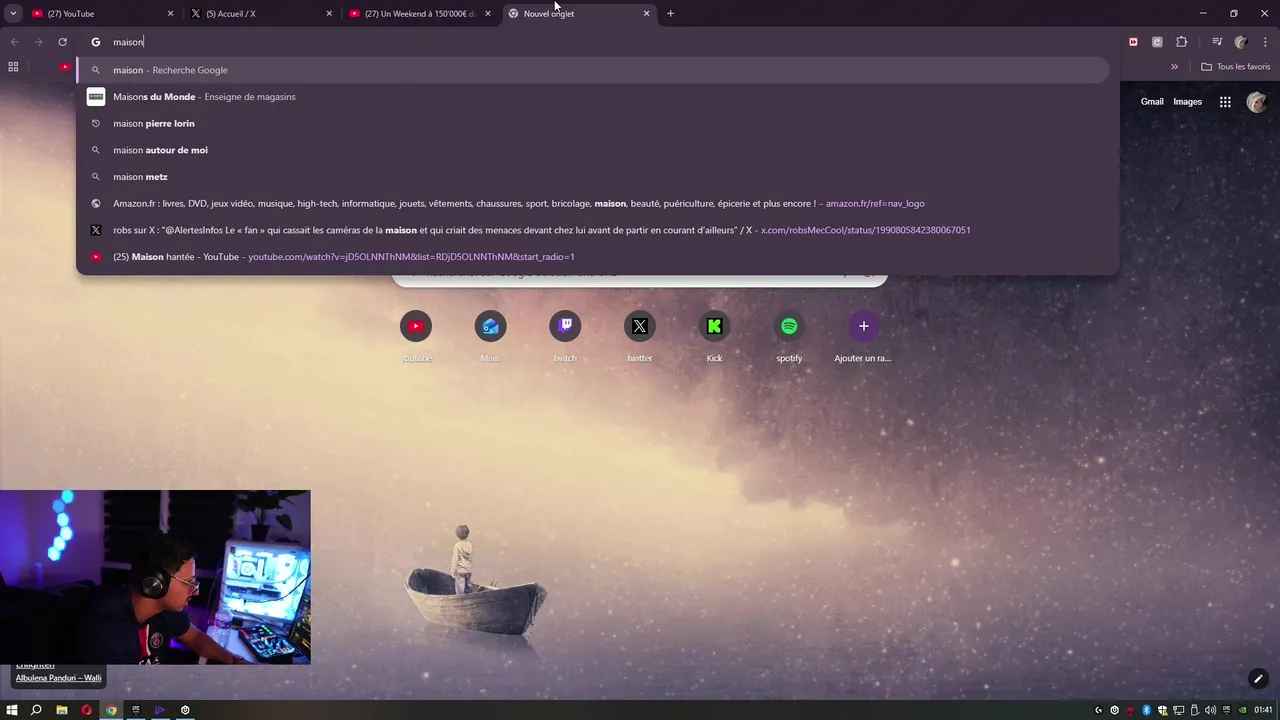Choose suggestion maison autour de moi
The height and width of the screenshot is (720, 1280).
click(x=593, y=150)
